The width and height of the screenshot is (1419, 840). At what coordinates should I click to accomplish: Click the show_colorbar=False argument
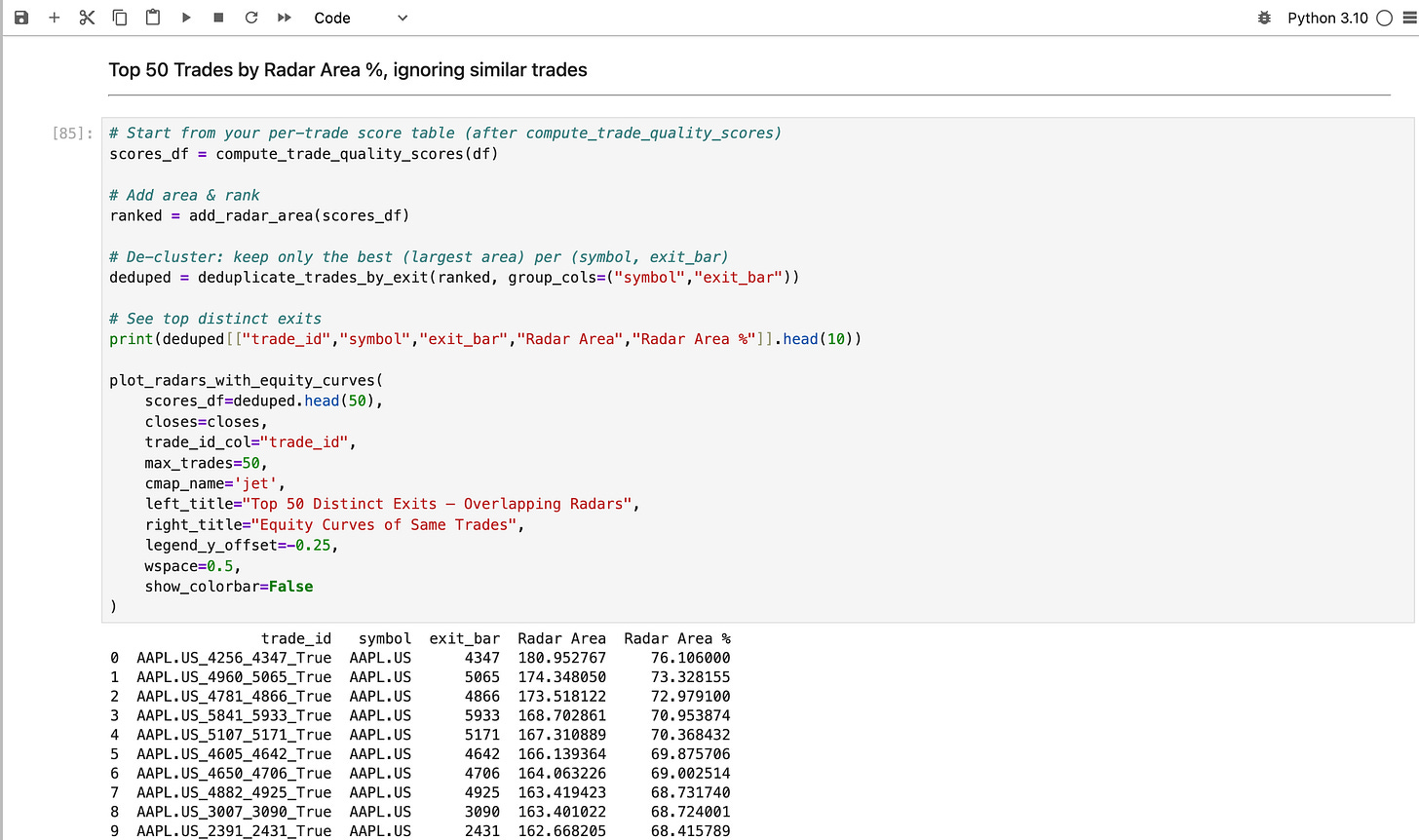229,587
